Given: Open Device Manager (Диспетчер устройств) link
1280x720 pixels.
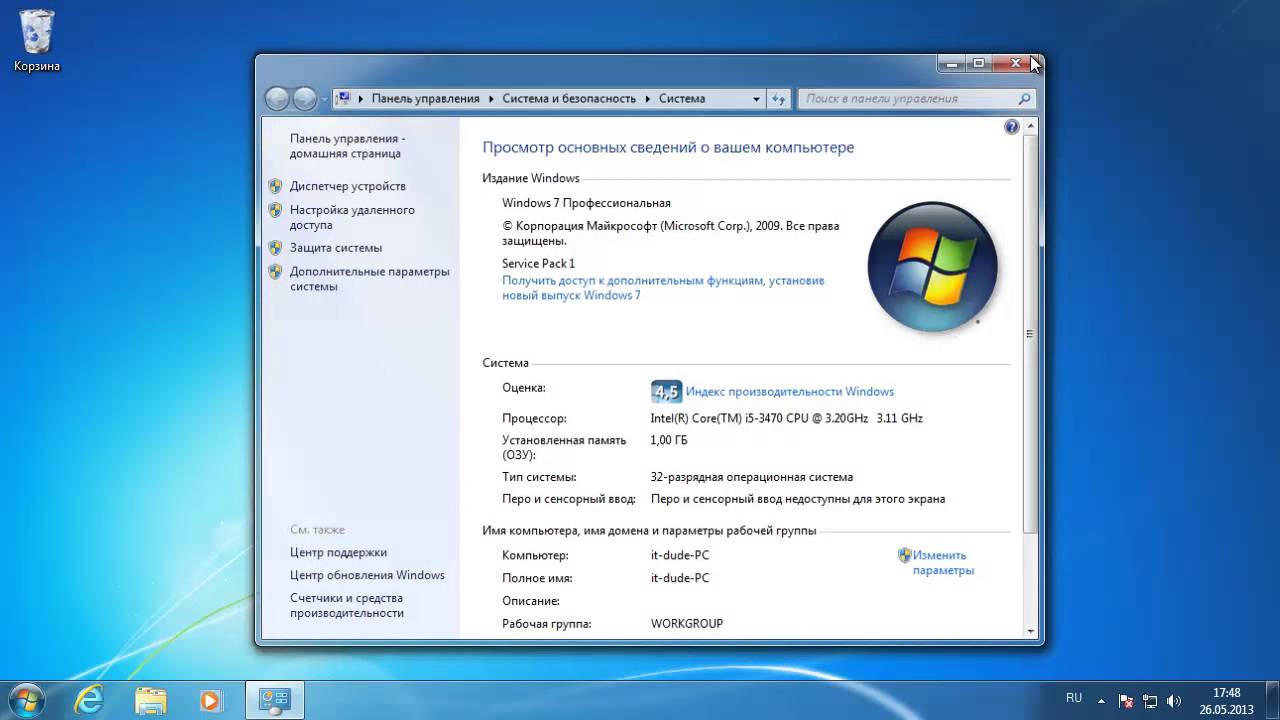Looking at the screenshot, I should [347, 186].
